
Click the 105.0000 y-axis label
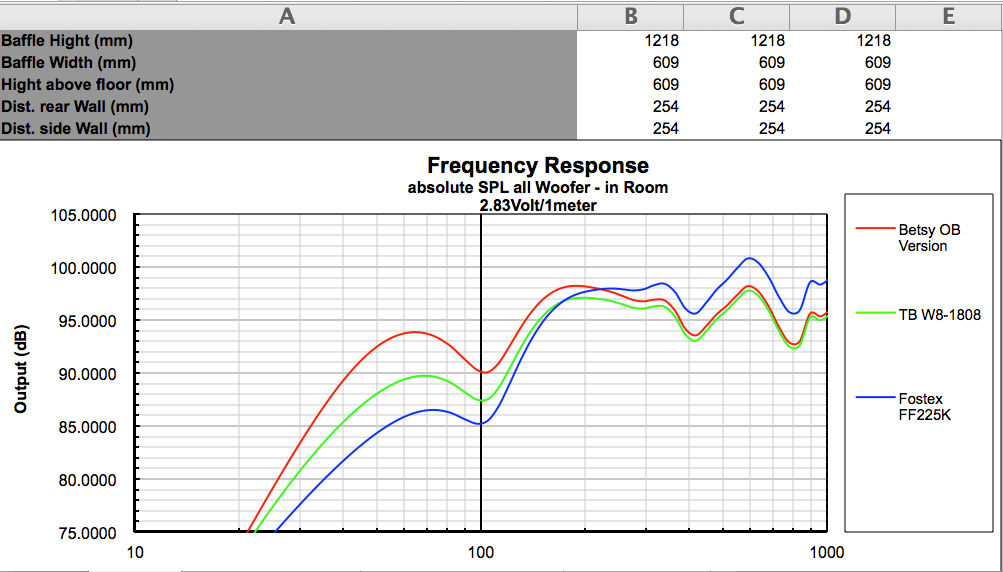click(x=83, y=216)
